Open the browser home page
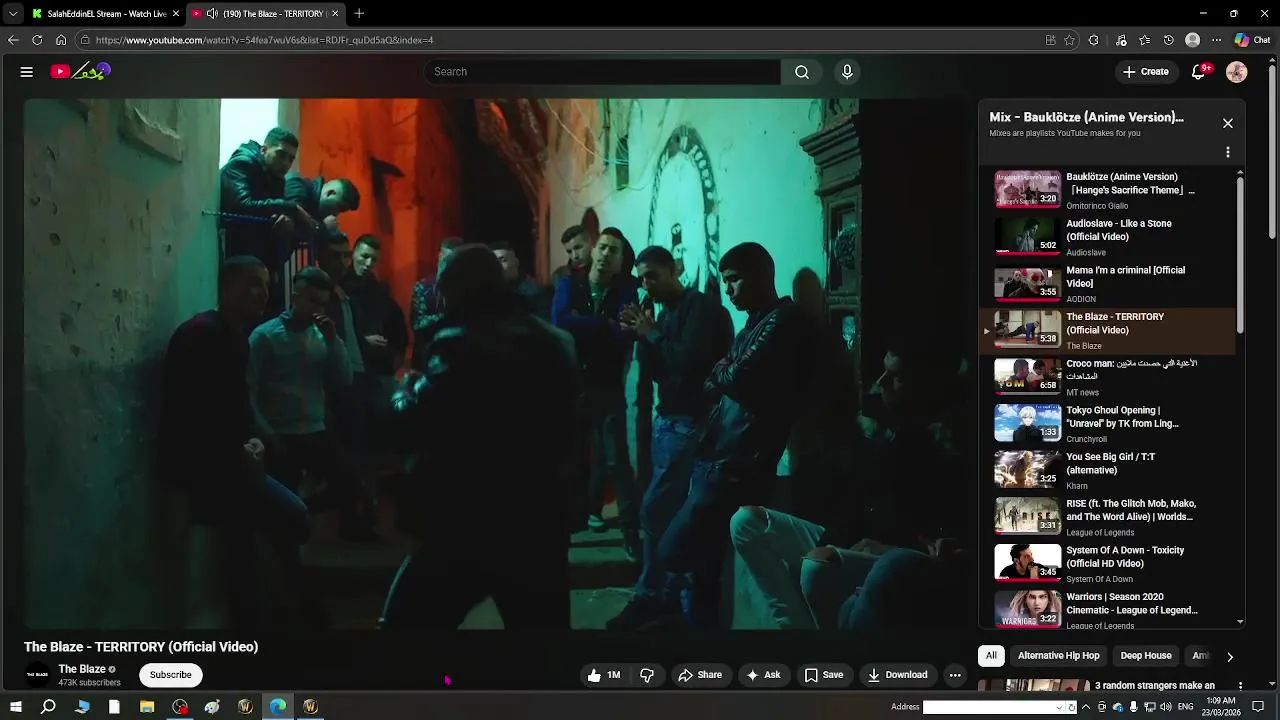The image size is (1280, 720). tap(61, 40)
